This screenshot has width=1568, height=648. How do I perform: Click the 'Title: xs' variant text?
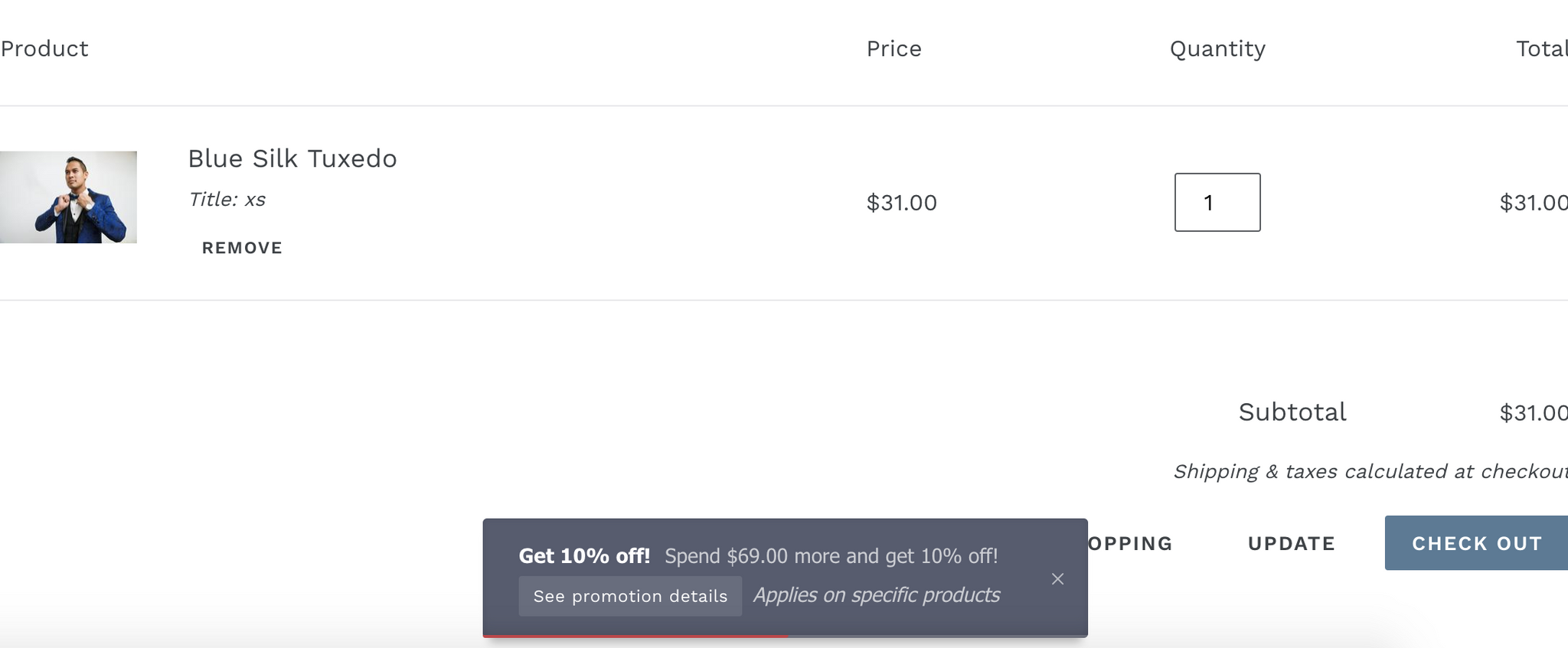coord(227,200)
